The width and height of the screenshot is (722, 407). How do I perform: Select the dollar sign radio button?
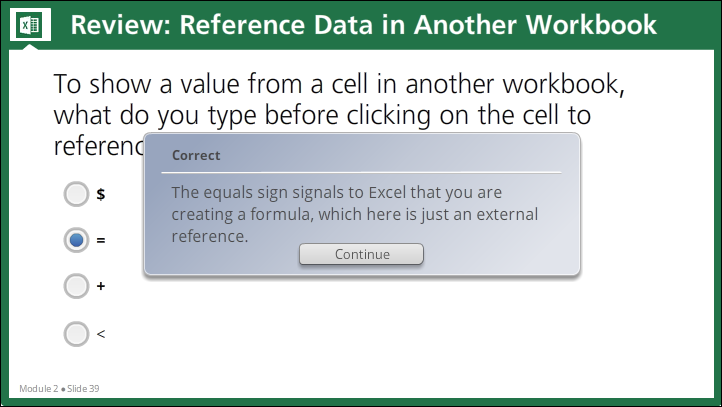[x=76, y=194]
